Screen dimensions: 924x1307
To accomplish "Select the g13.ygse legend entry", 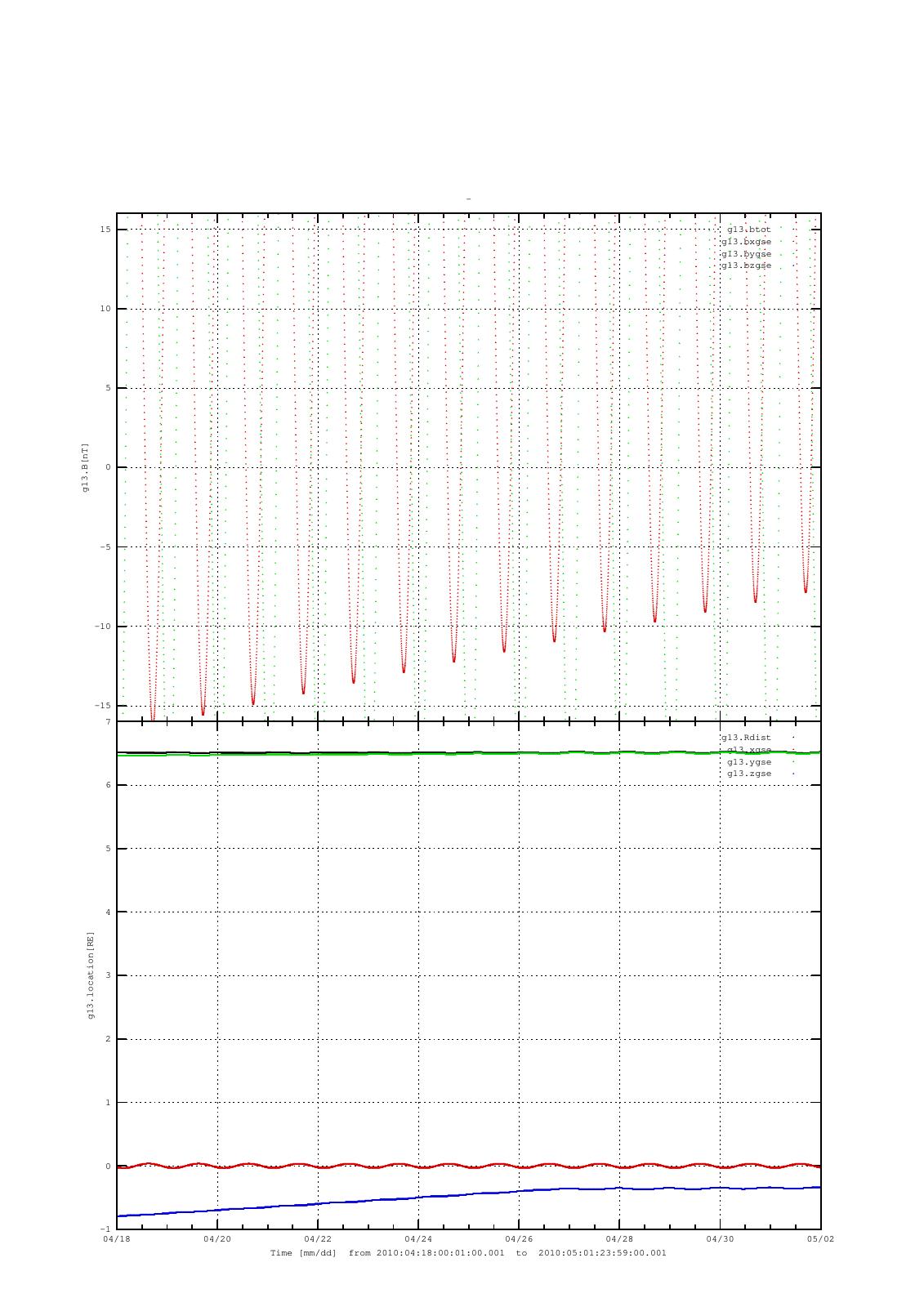I will (749, 762).
